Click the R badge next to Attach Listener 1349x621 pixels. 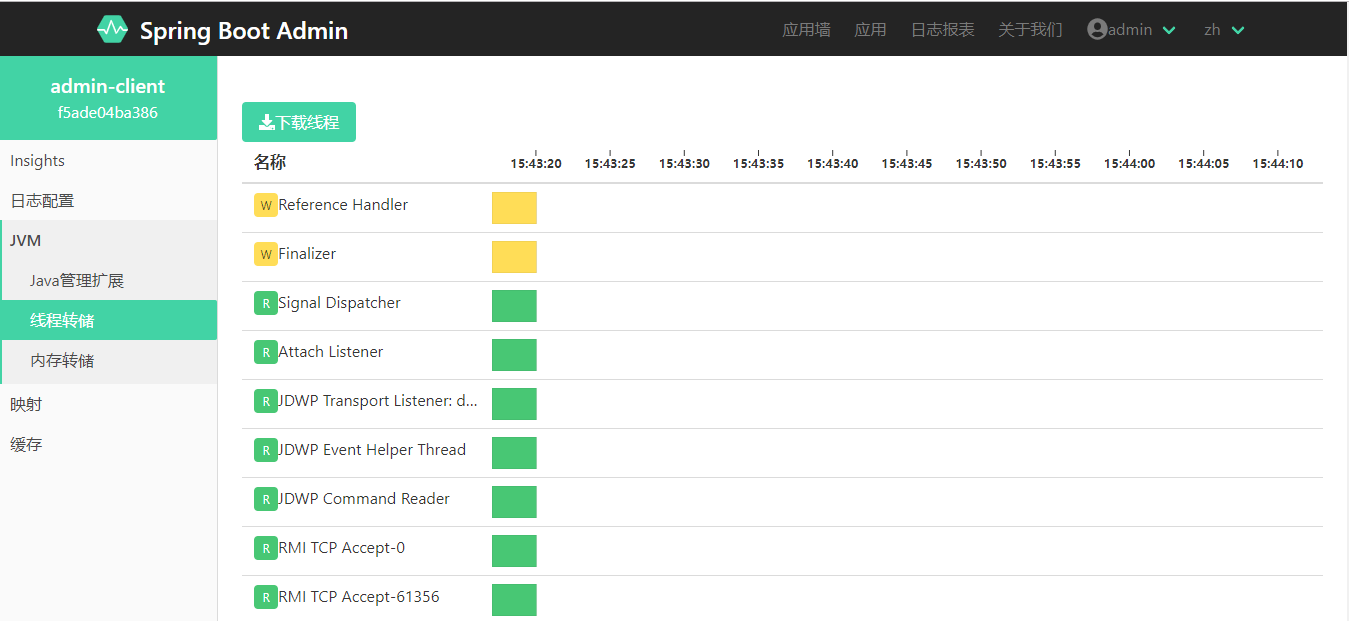tap(265, 353)
